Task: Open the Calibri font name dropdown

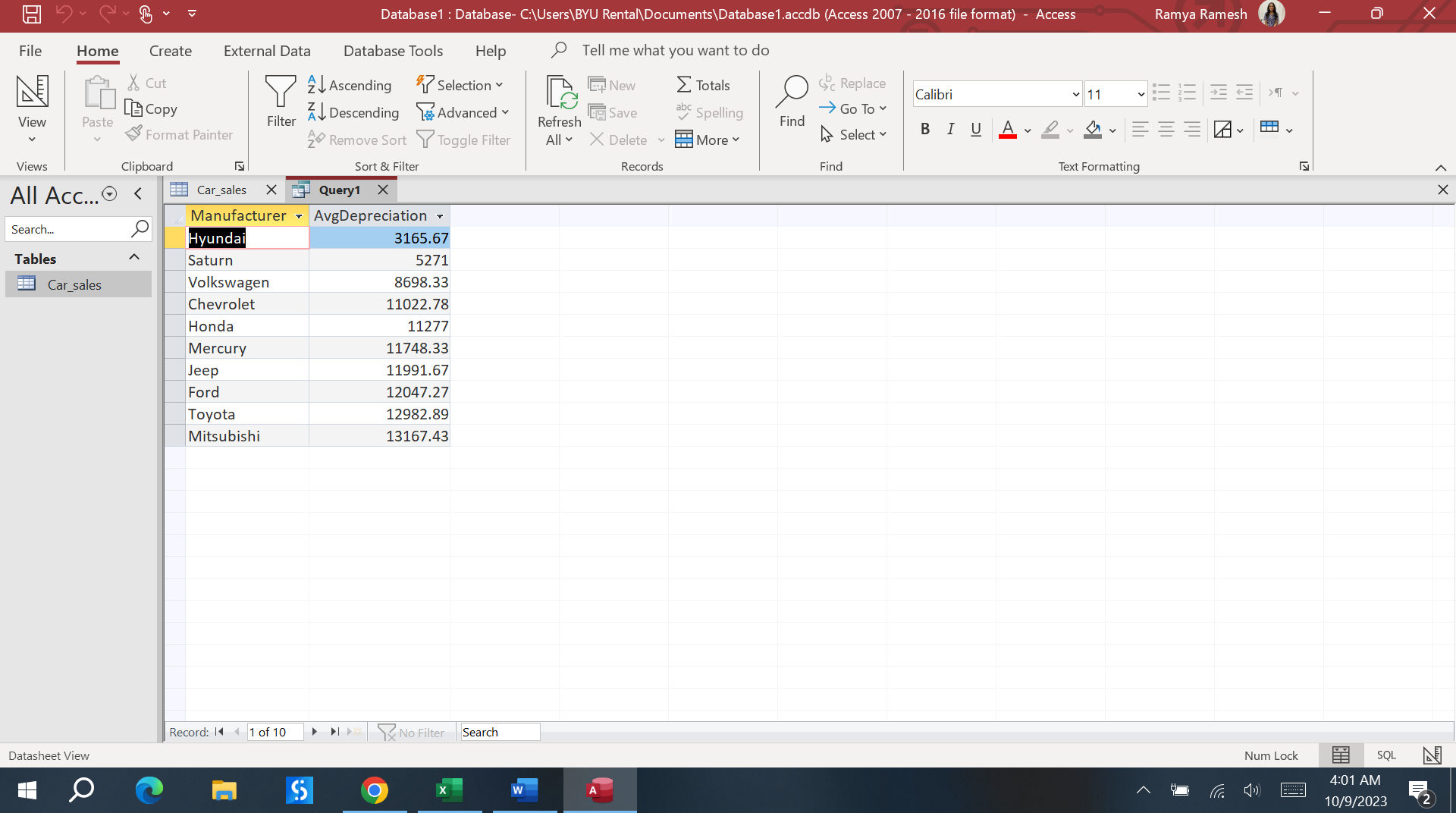Action: pos(1075,95)
